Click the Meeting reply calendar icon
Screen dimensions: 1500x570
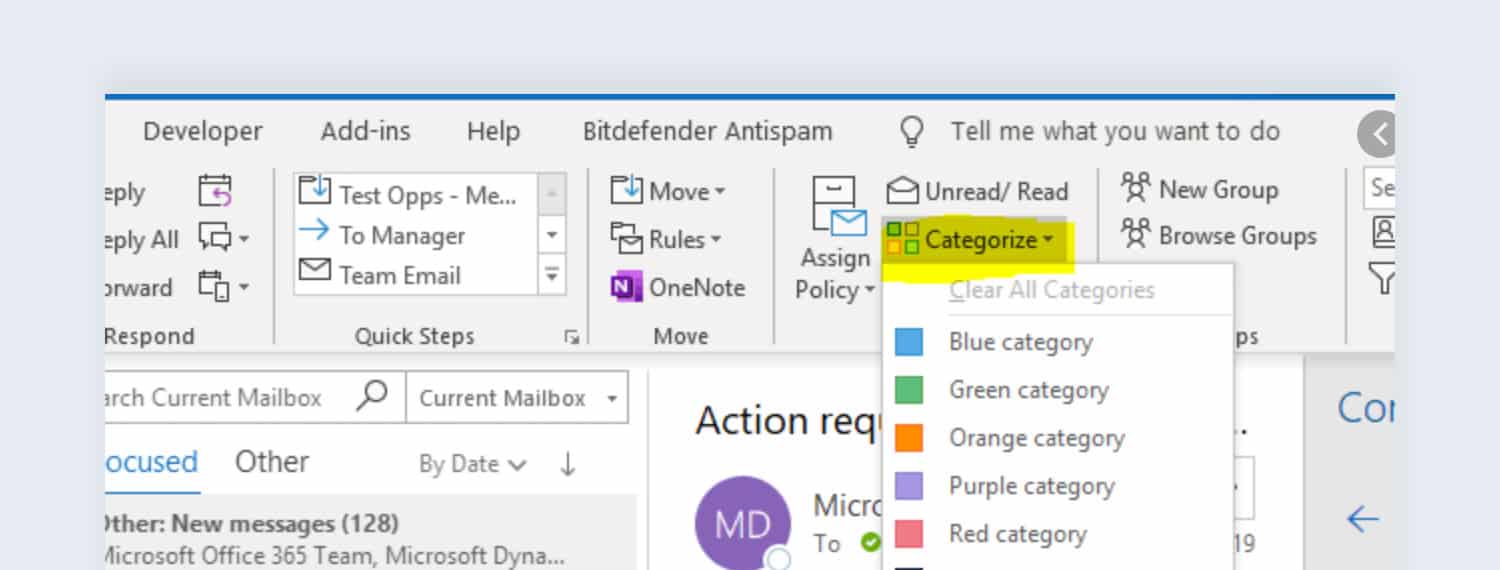coord(215,190)
